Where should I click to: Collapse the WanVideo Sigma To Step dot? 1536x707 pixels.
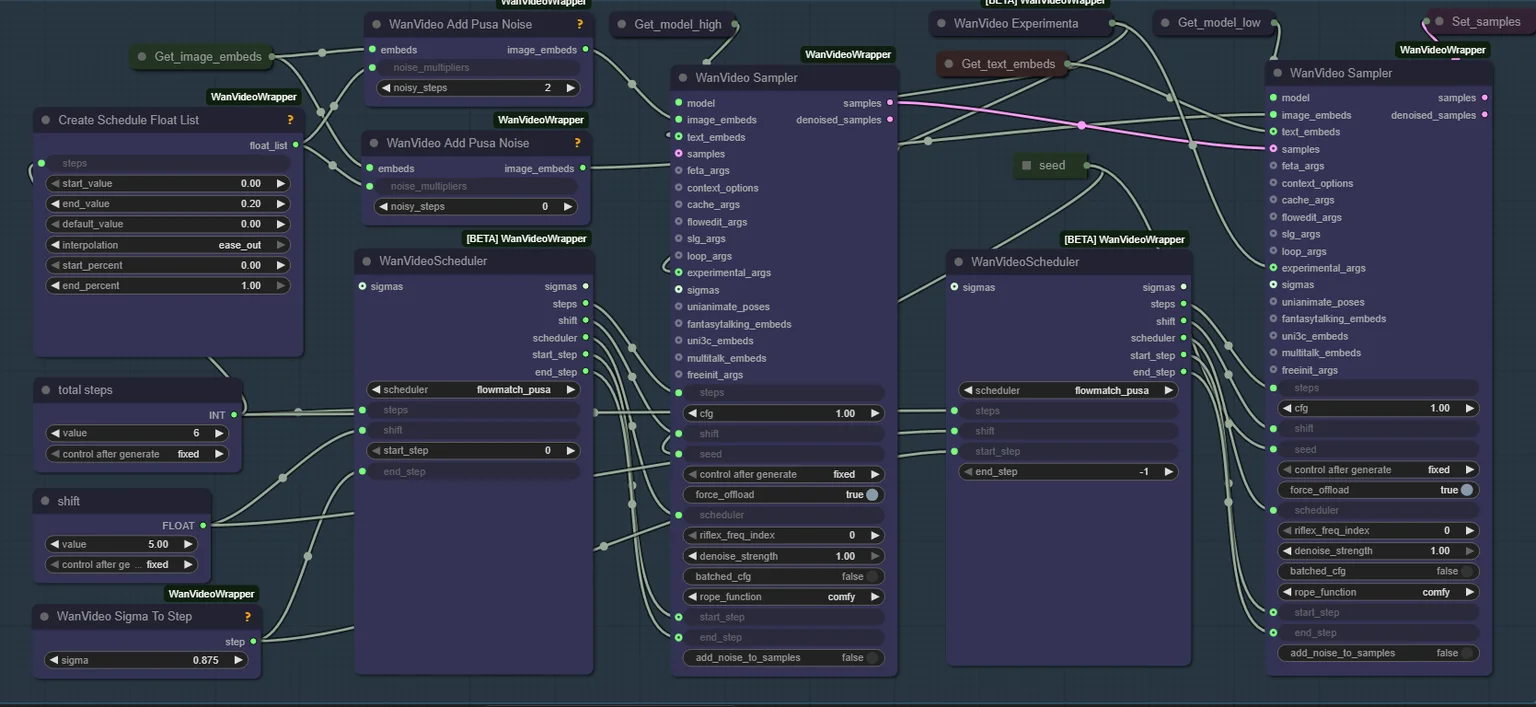pos(45,617)
